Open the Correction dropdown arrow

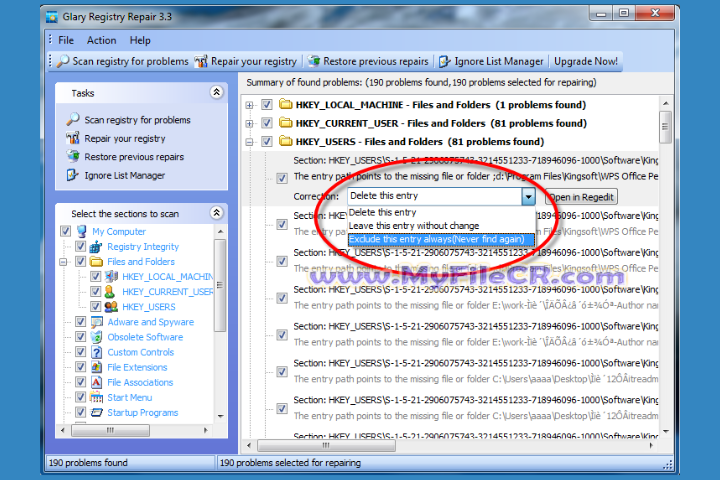click(x=529, y=197)
